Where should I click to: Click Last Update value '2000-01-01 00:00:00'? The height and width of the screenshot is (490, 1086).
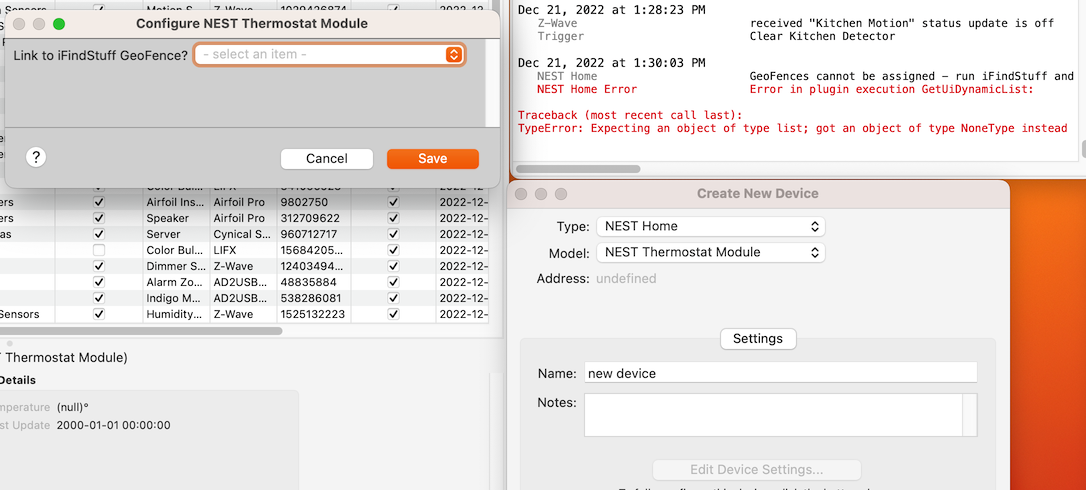point(114,425)
